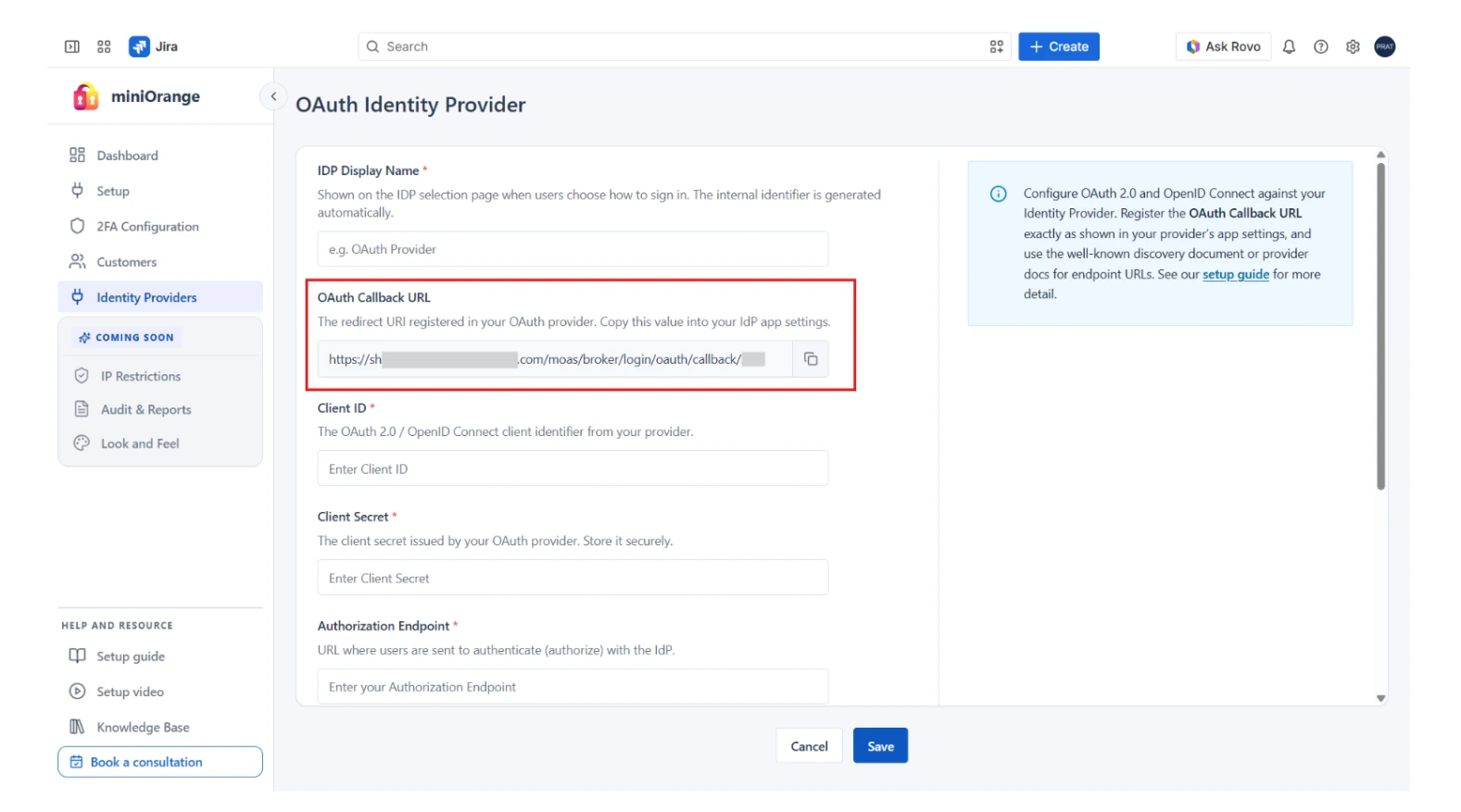The height and width of the screenshot is (812, 1461).
Task: Click the Knowledge Base books icon
Action: point(78,727)
